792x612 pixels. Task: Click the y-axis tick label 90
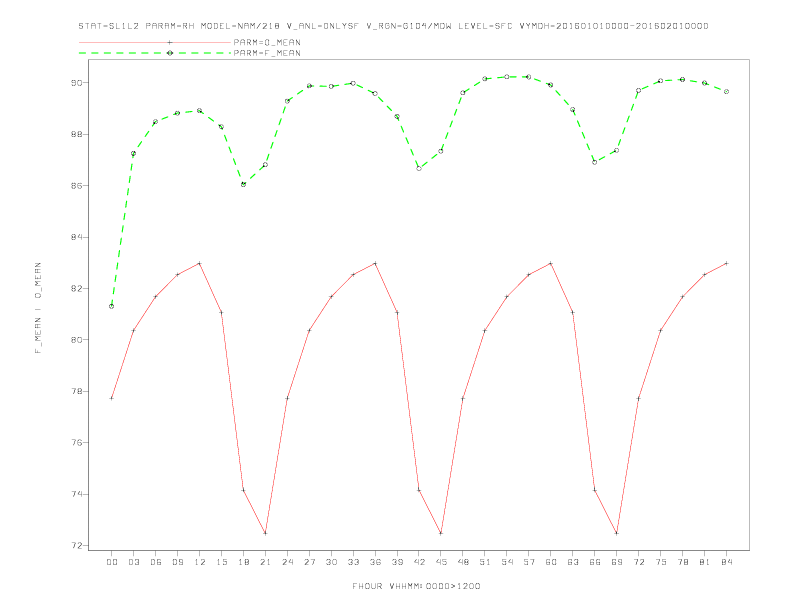[x=76, y=83]
